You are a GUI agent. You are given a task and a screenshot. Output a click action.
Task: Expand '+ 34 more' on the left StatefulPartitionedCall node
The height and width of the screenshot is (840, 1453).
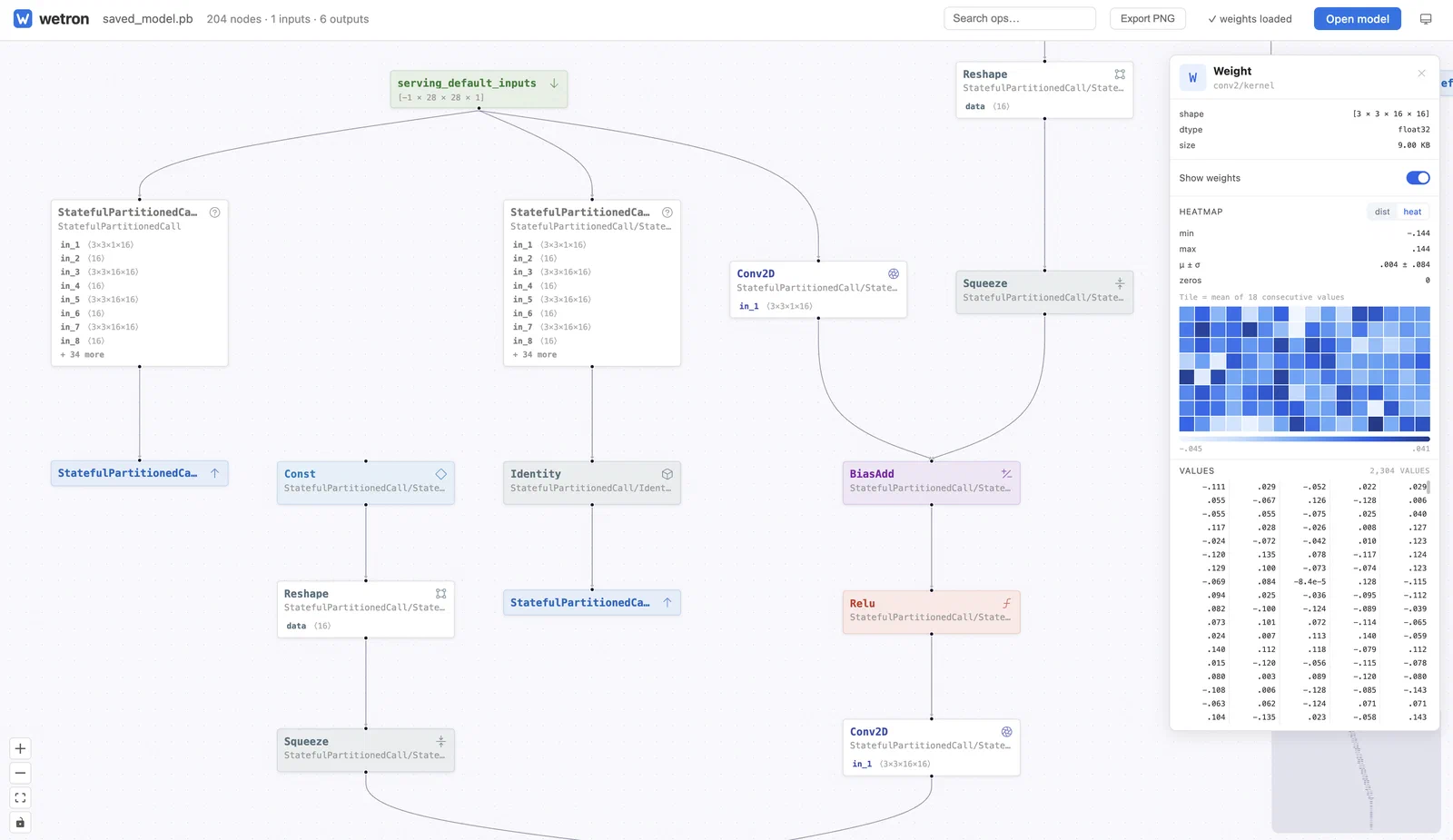[x=83, y=355]
